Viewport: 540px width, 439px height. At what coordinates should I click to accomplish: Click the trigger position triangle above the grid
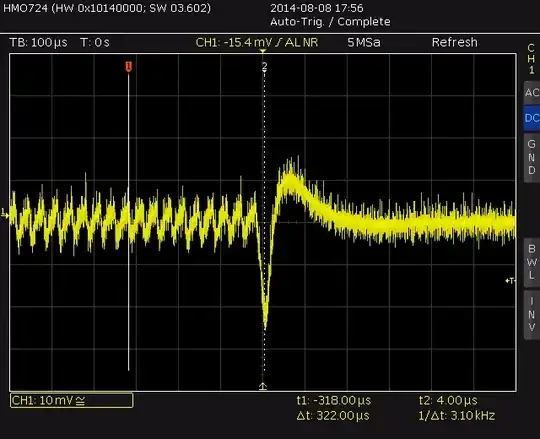(x=263, y=51)
